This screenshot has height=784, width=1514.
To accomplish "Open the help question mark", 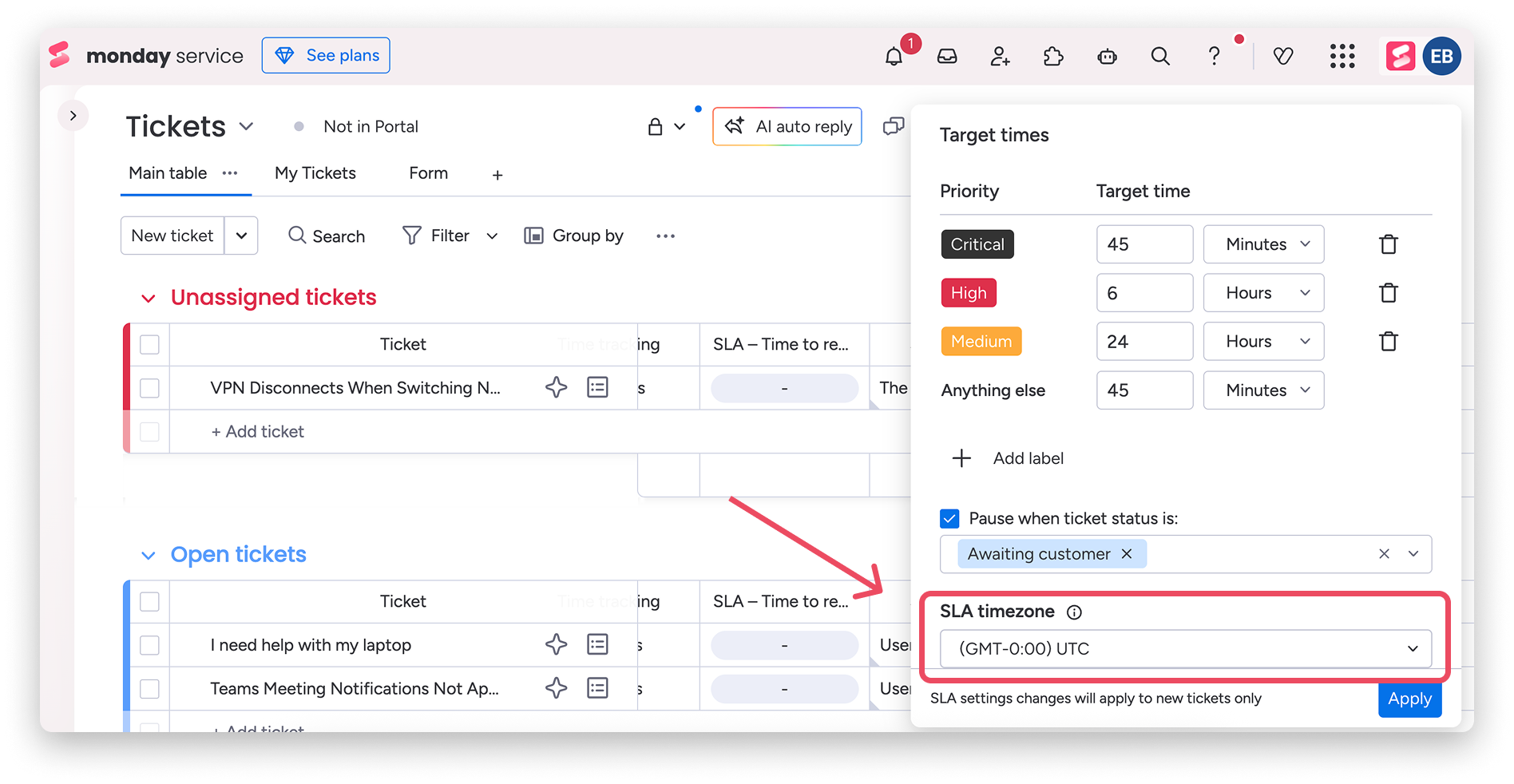I will (x=1214, y=56).
